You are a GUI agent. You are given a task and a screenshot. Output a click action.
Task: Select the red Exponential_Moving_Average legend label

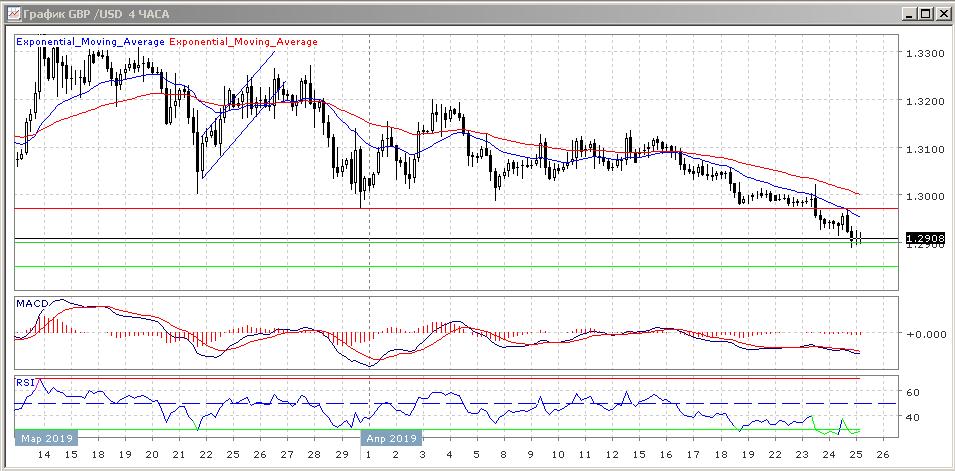[243, 42]
